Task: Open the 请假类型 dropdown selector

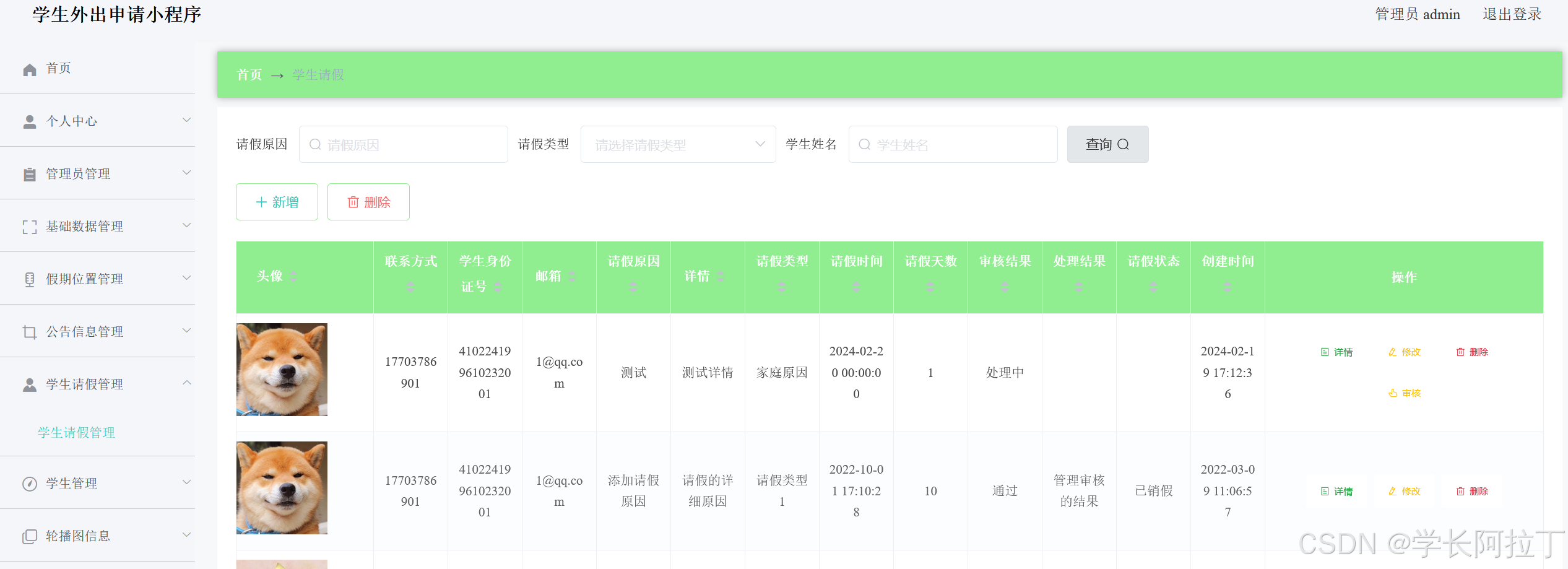Action: pos(678,144)
